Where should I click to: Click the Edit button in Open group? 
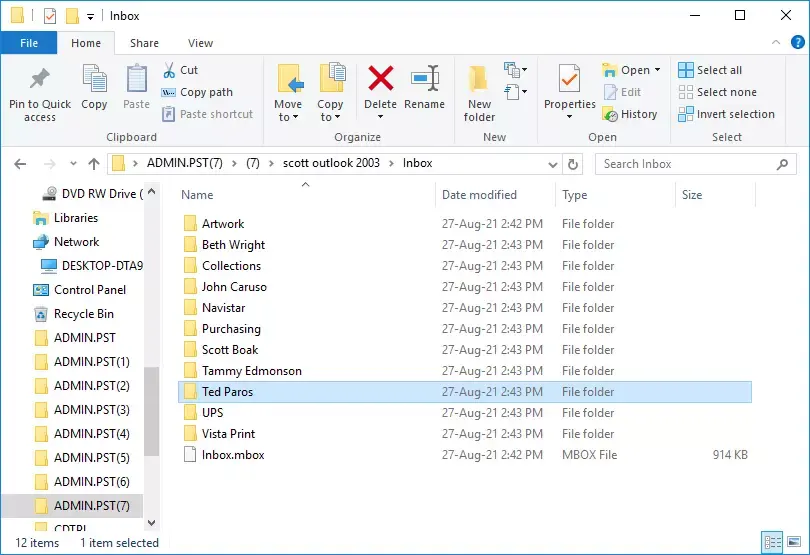pos(623,92)
